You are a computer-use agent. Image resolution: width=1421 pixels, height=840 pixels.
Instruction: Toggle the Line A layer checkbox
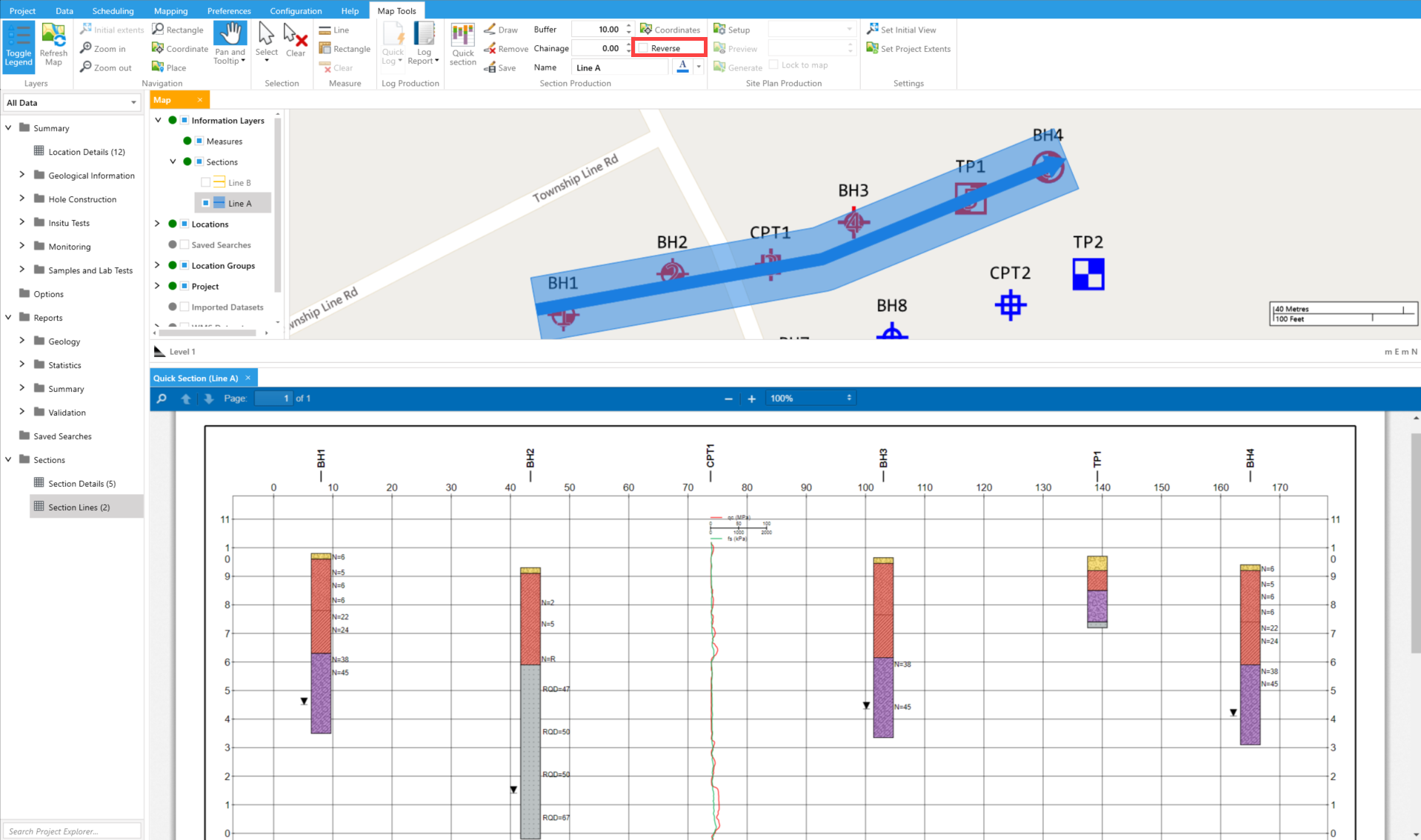click(x=206, y=203)
